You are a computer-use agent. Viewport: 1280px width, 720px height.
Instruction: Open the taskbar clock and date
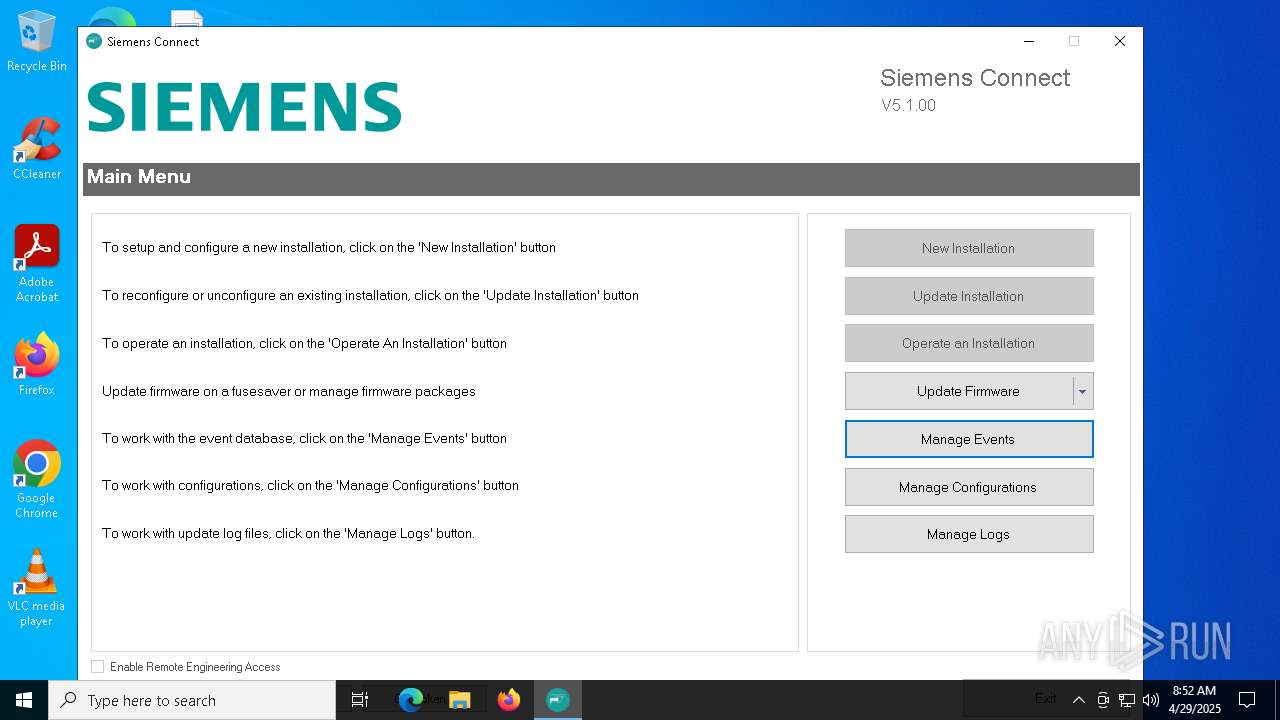[x=1194, y=700]
